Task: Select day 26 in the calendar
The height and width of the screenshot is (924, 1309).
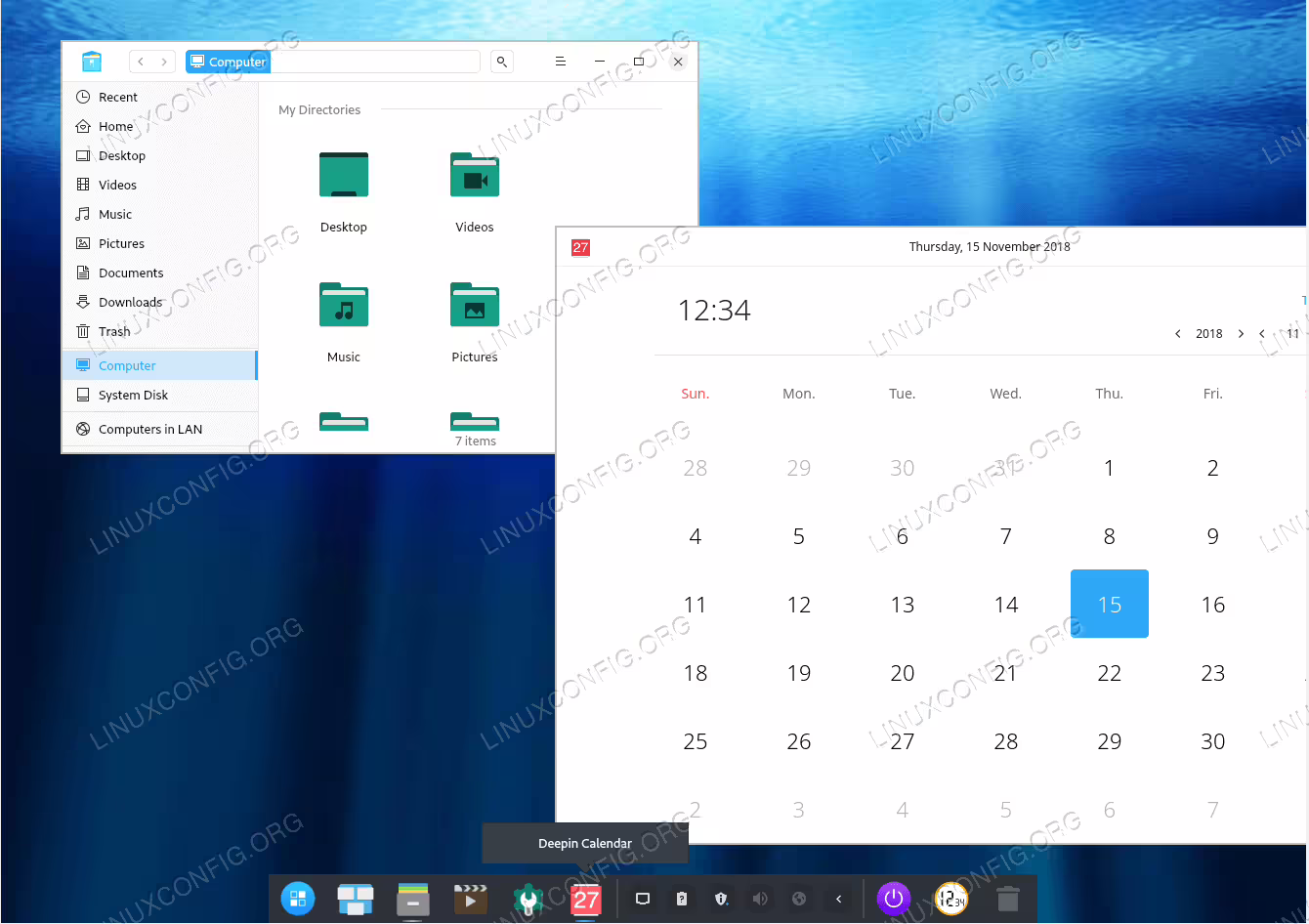Action: (799, 741)
